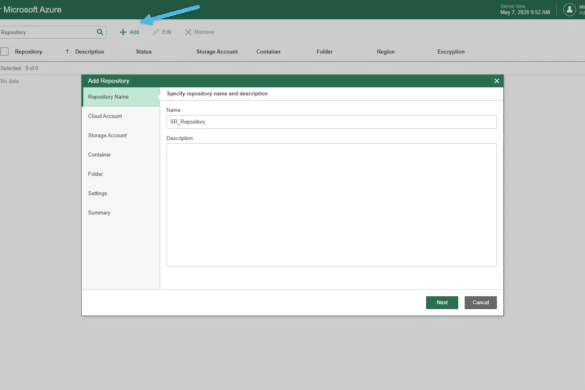Close the Add Repository dialog

tap(497, 81)
